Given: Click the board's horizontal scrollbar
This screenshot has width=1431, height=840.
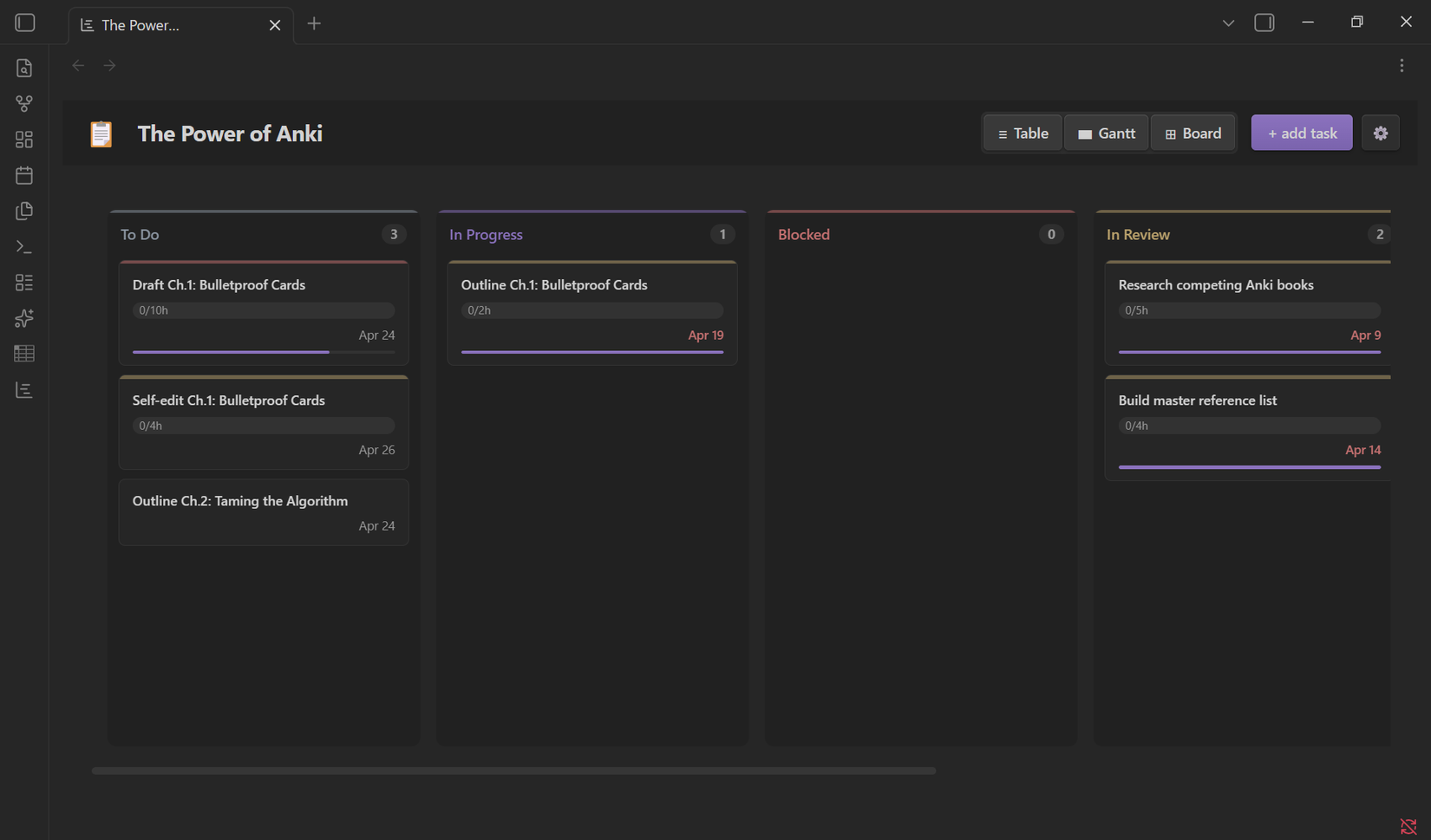Looking at the screenshot, I should (513, 771).
